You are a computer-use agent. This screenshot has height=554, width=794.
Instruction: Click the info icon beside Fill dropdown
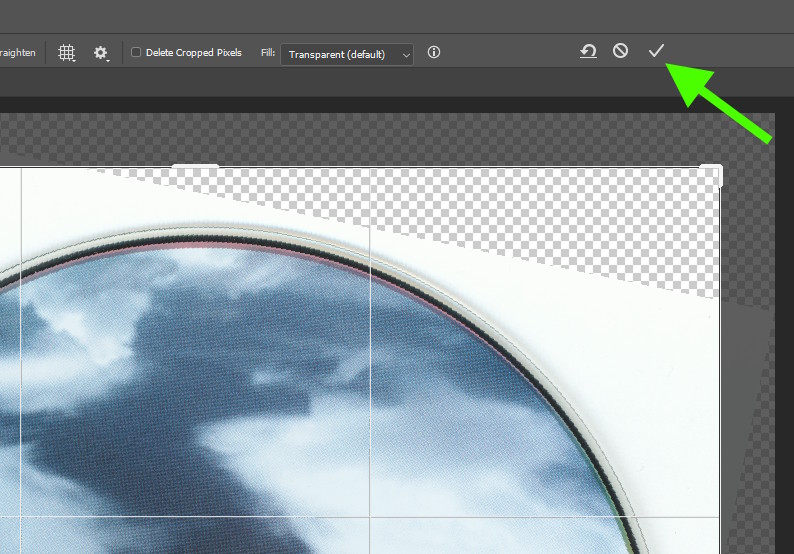pyautogui.click(x=434, y=52)
